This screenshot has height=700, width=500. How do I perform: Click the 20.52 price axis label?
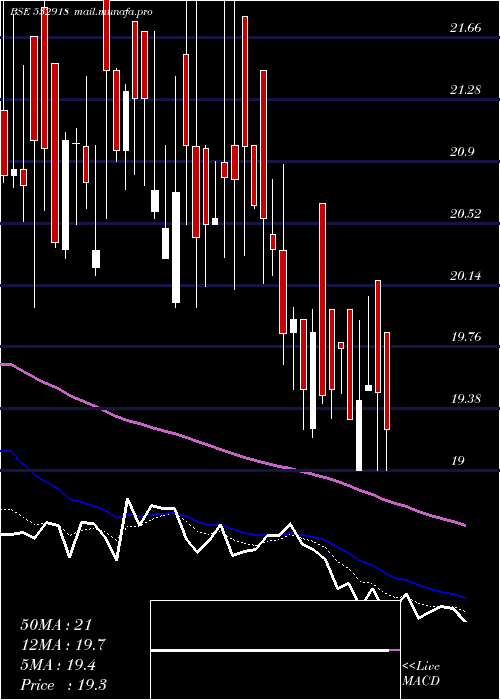(x=466, y=214)
